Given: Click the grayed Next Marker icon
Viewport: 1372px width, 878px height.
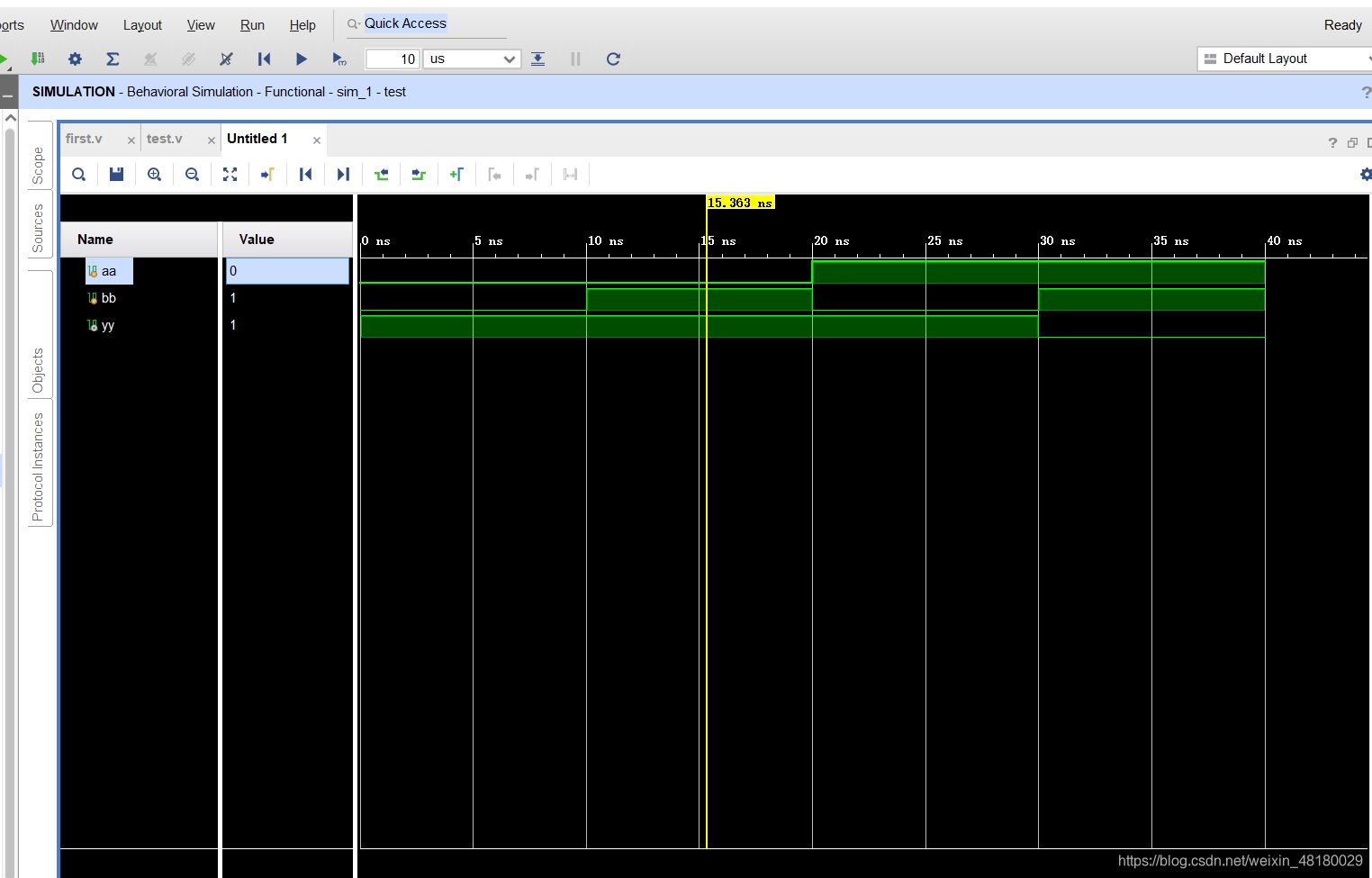Looking at the screenshot, I should tap(532, 175).
